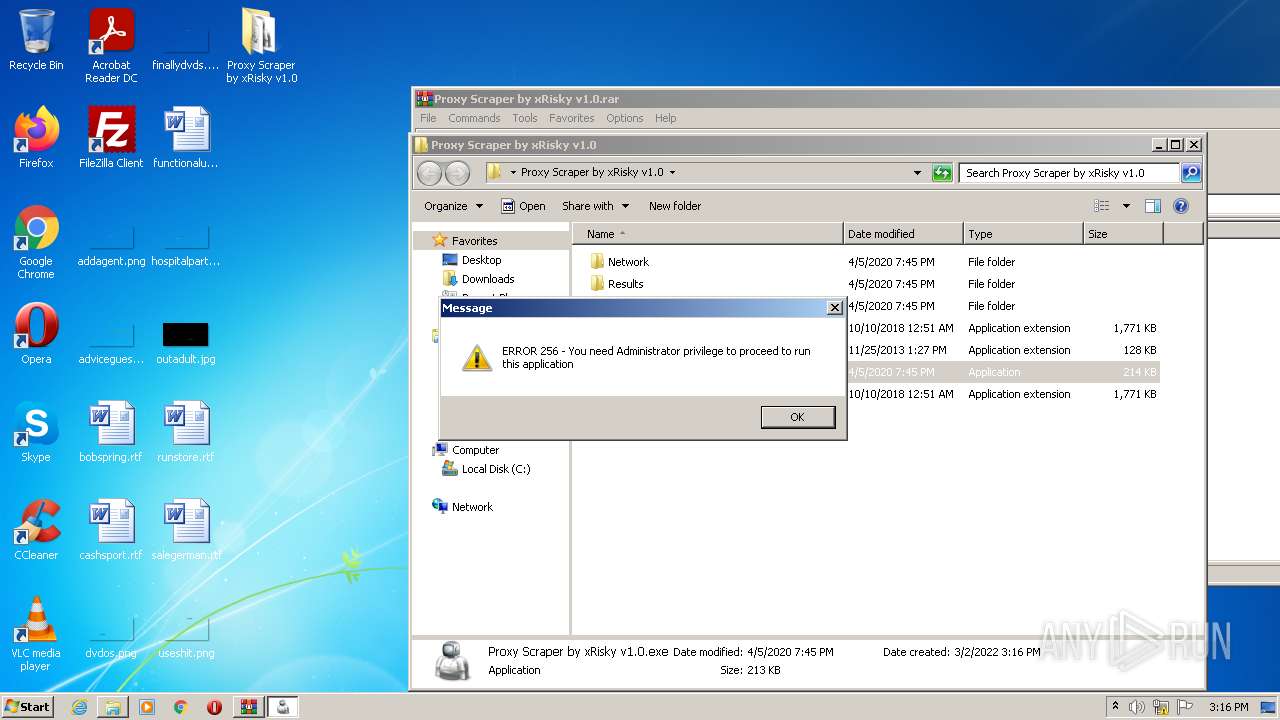Open Opera from taskbar
1280x720 pixels.
pos(214,707)
